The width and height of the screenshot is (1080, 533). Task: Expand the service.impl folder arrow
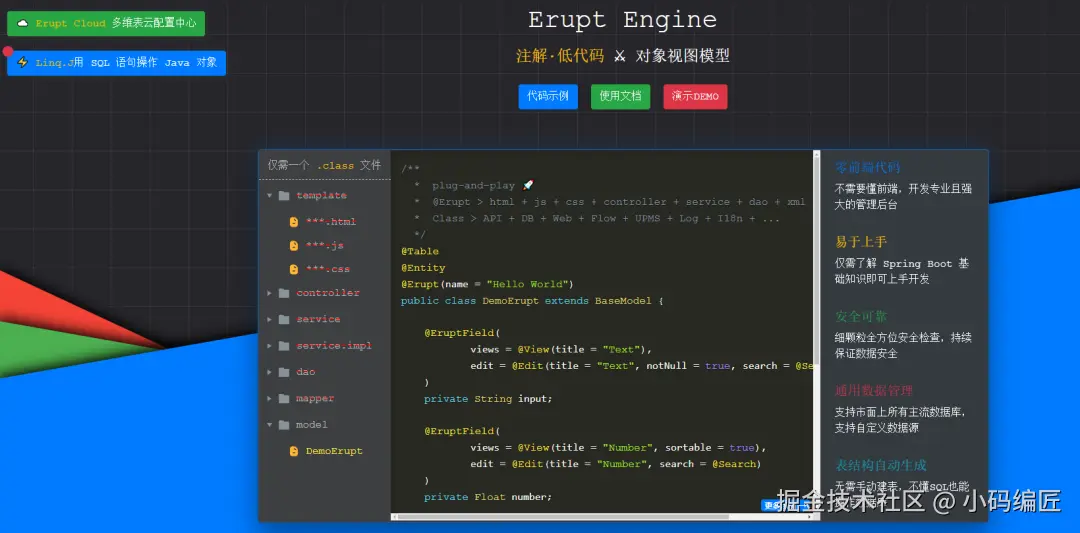tap(270, 346)
